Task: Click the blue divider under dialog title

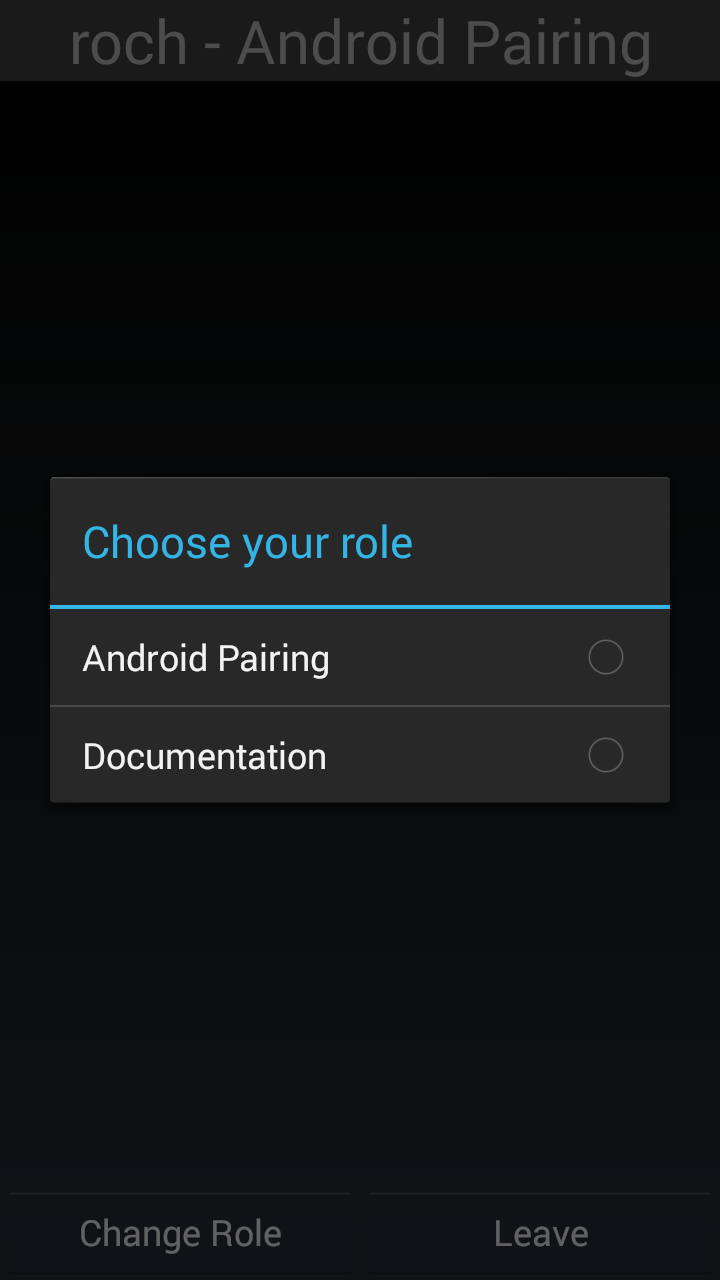Action: (360, 607)
